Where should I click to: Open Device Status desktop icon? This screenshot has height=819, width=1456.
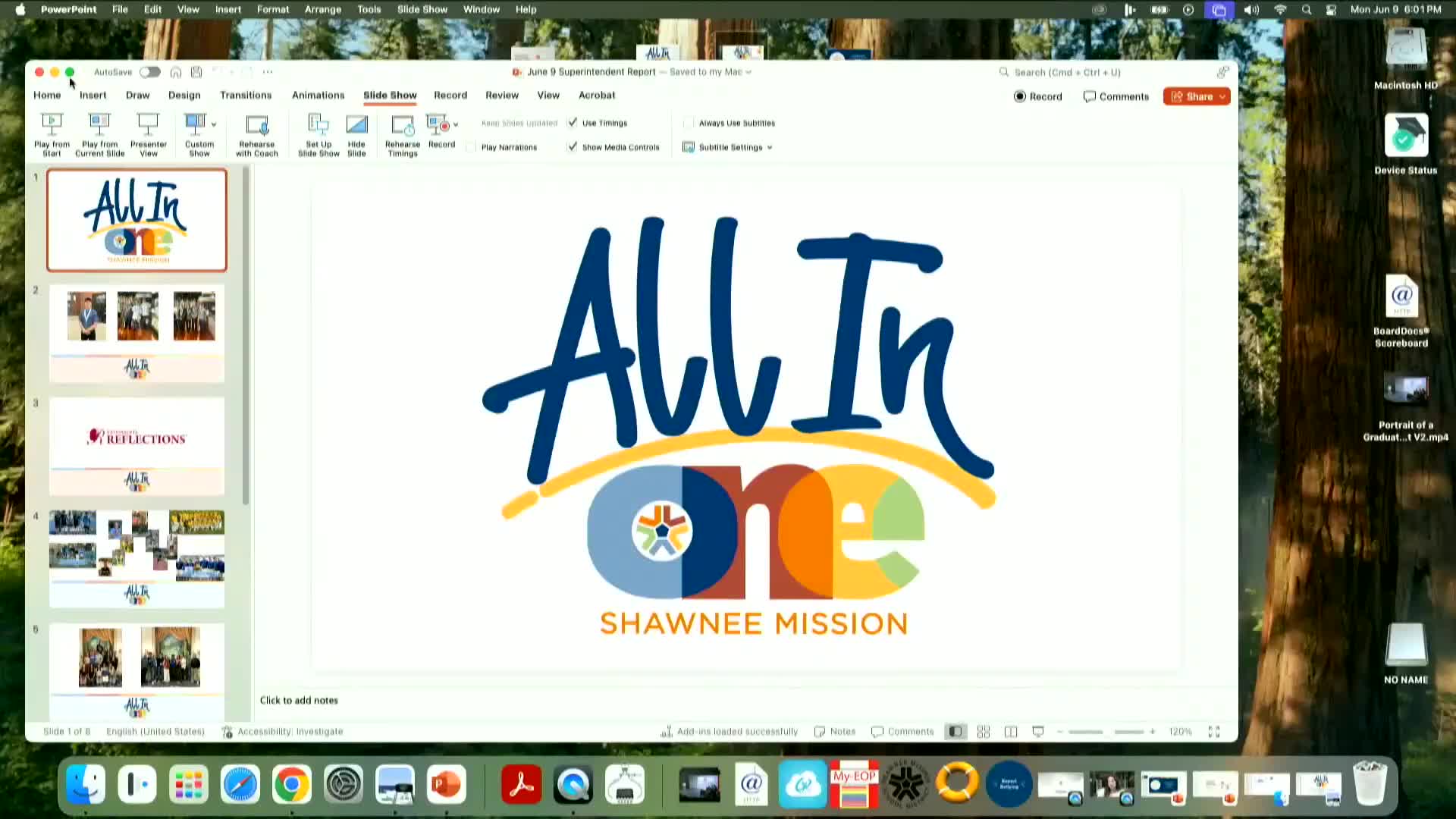[x=1406, y=144]
